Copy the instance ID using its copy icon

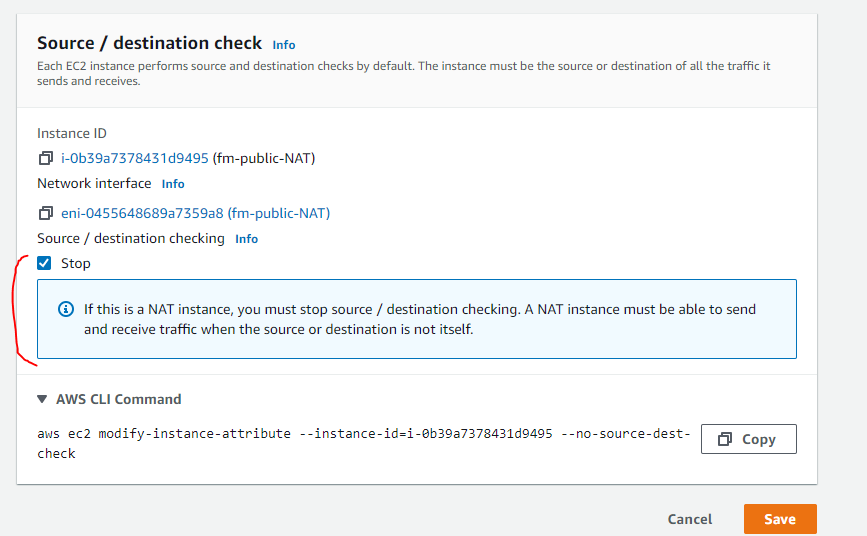tap(45, 158)
